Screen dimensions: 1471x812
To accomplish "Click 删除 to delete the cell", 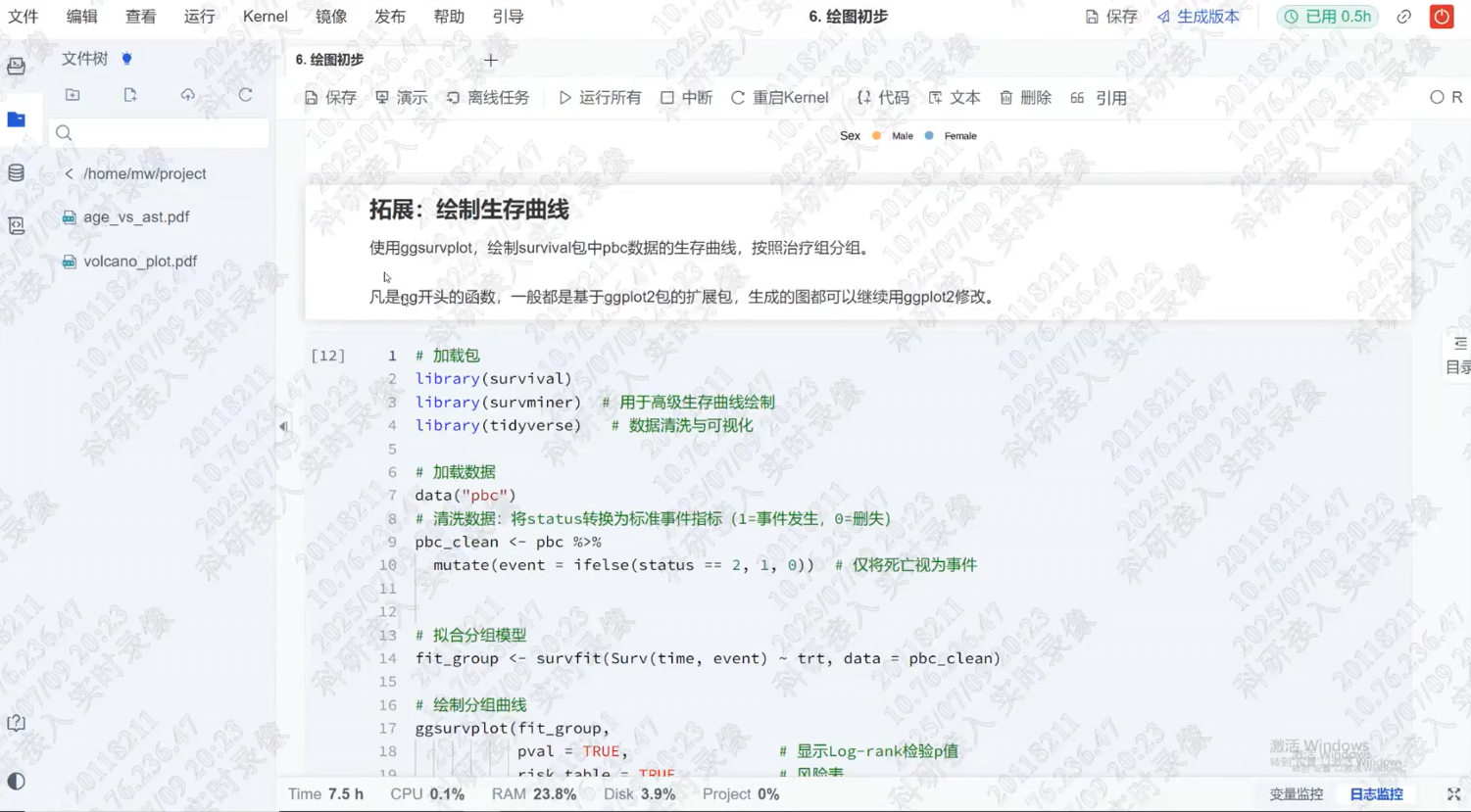I will coord(1025,98).
